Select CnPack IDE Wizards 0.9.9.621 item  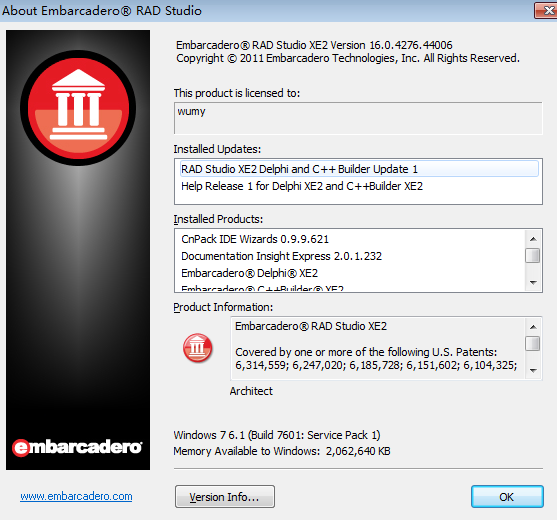(350, 239)
